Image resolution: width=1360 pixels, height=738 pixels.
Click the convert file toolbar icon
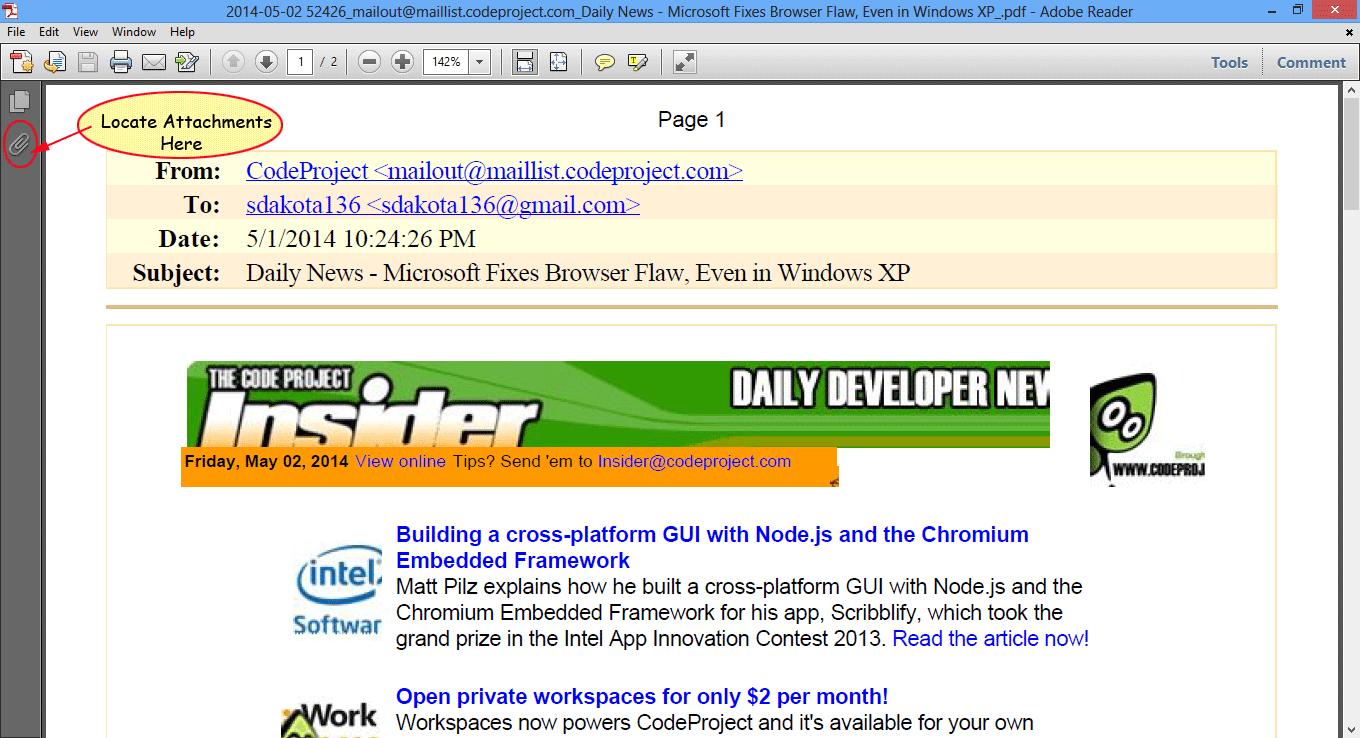click(x=55, y=62)
